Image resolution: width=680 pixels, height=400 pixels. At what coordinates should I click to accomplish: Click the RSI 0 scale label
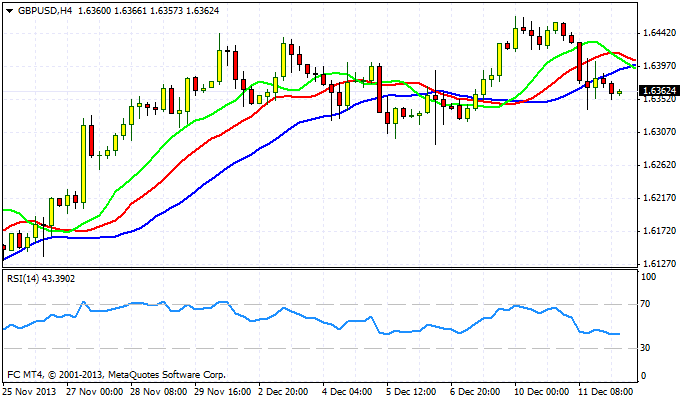643,376
